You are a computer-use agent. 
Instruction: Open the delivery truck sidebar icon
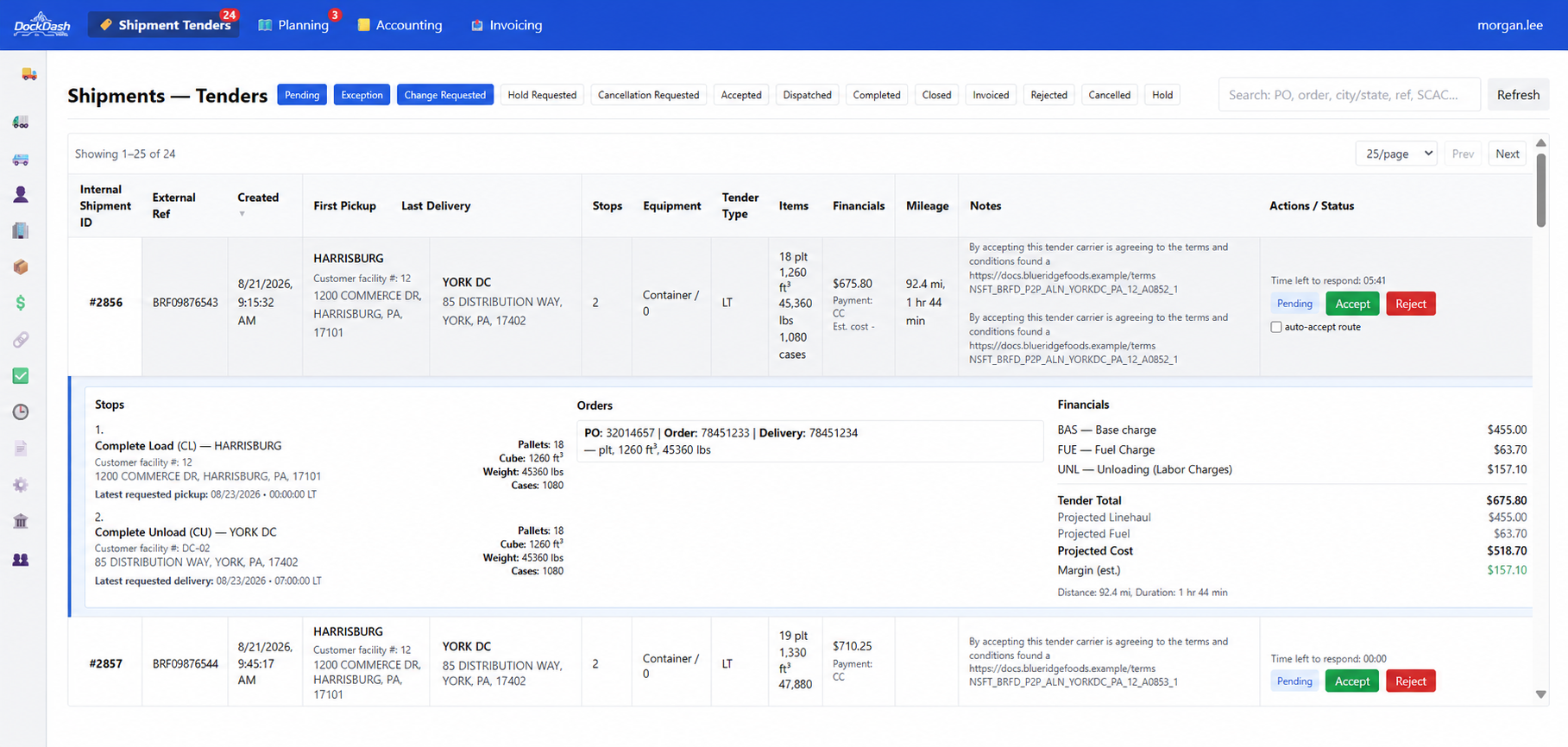point(28,74)
